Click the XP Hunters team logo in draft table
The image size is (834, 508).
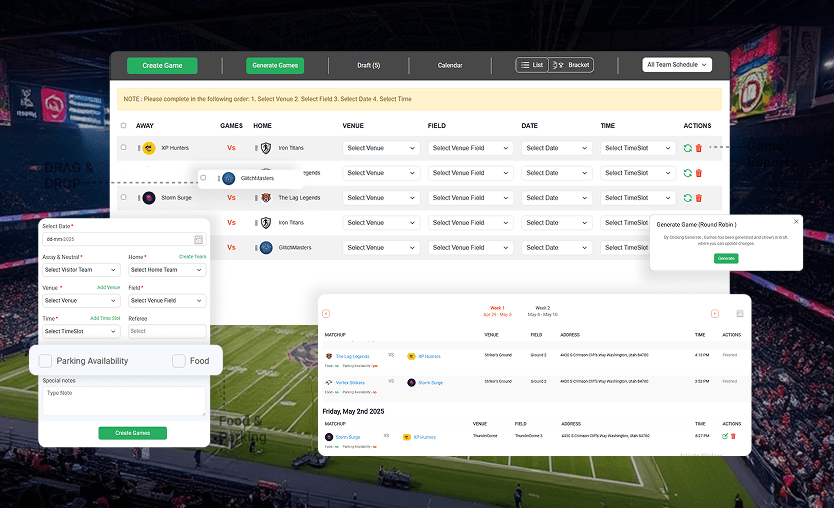point(149,148)
